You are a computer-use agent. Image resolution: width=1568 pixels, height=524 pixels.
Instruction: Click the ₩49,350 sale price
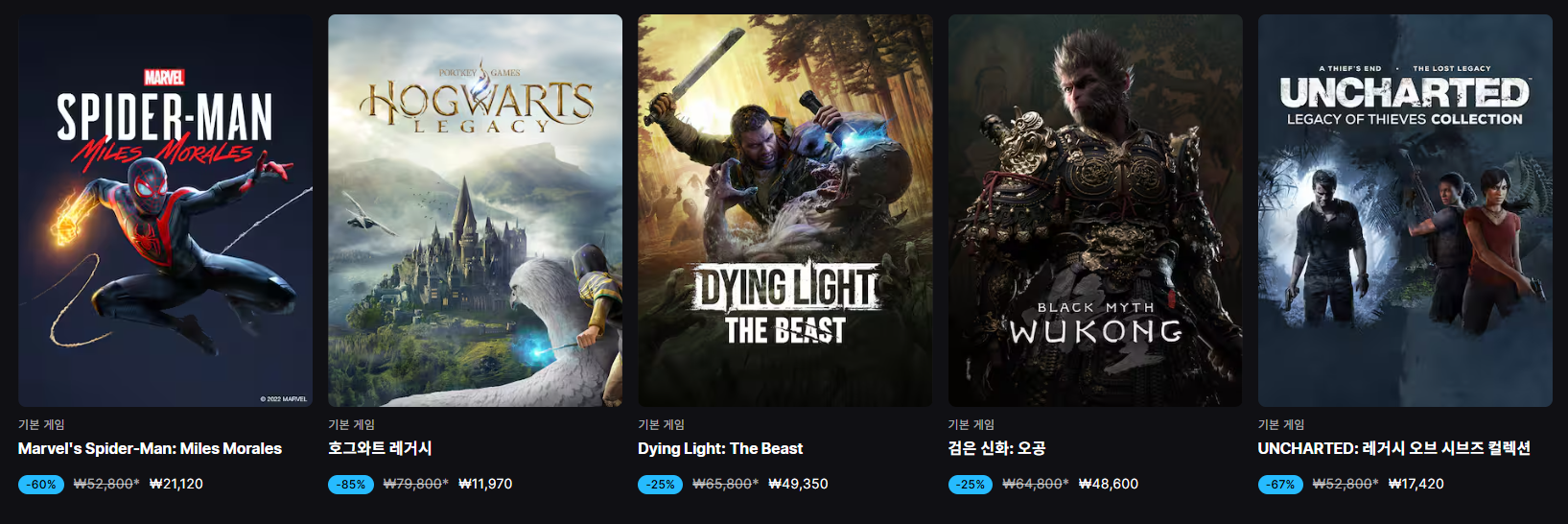click(x=798, y=484)
